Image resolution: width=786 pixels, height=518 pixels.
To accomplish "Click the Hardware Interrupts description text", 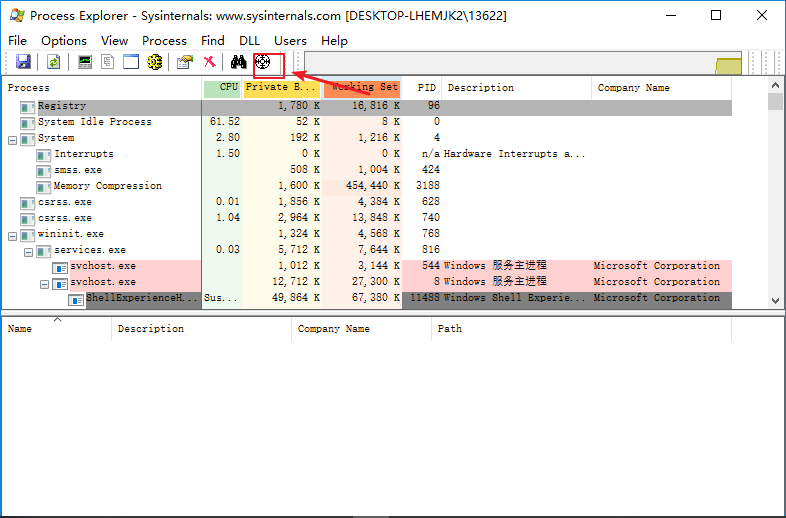I will 514,154.
